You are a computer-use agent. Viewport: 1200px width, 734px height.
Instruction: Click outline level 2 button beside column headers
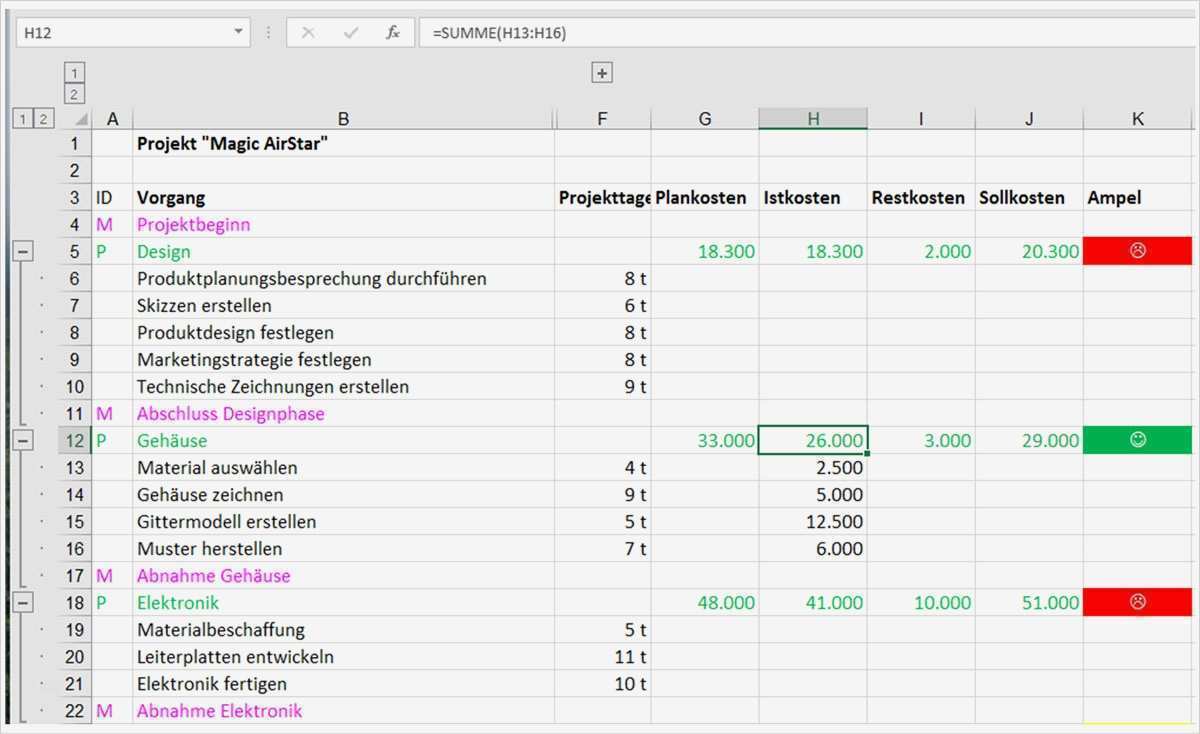tap(43, 118)
